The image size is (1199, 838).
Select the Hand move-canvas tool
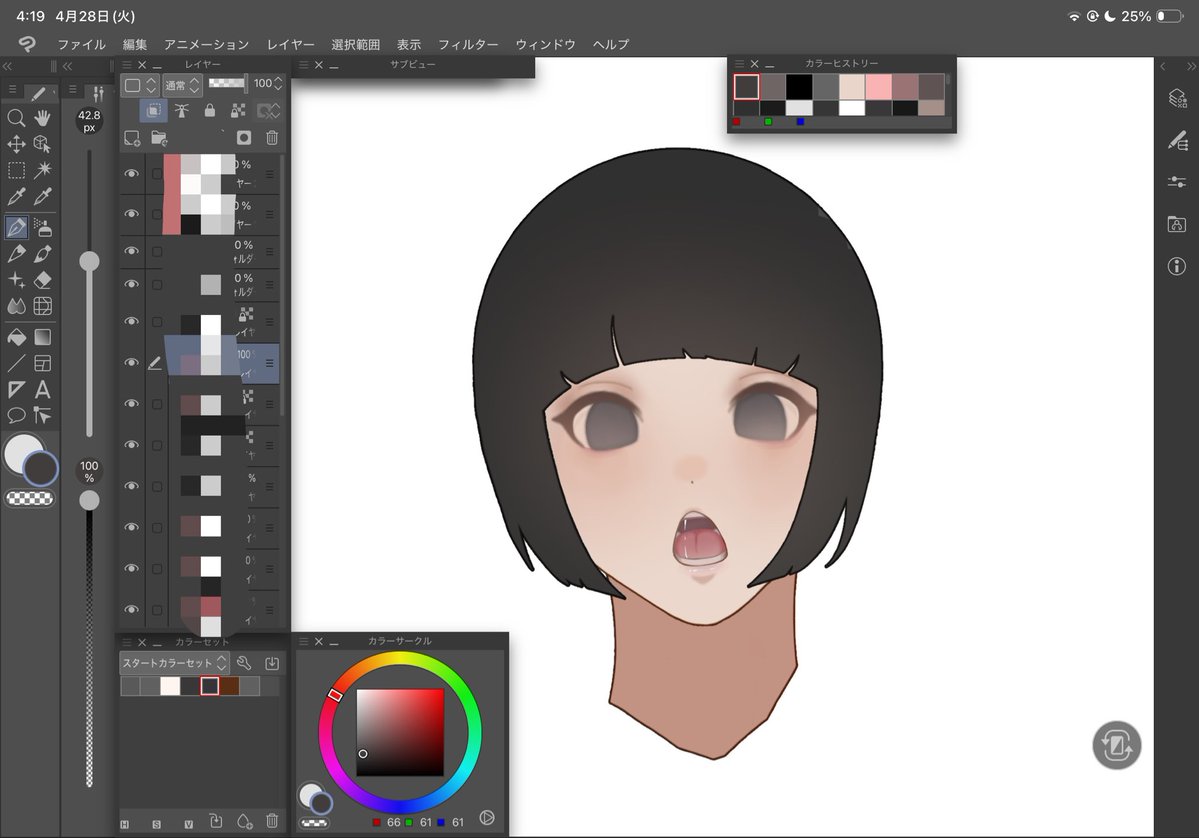[x=43, y=118]
